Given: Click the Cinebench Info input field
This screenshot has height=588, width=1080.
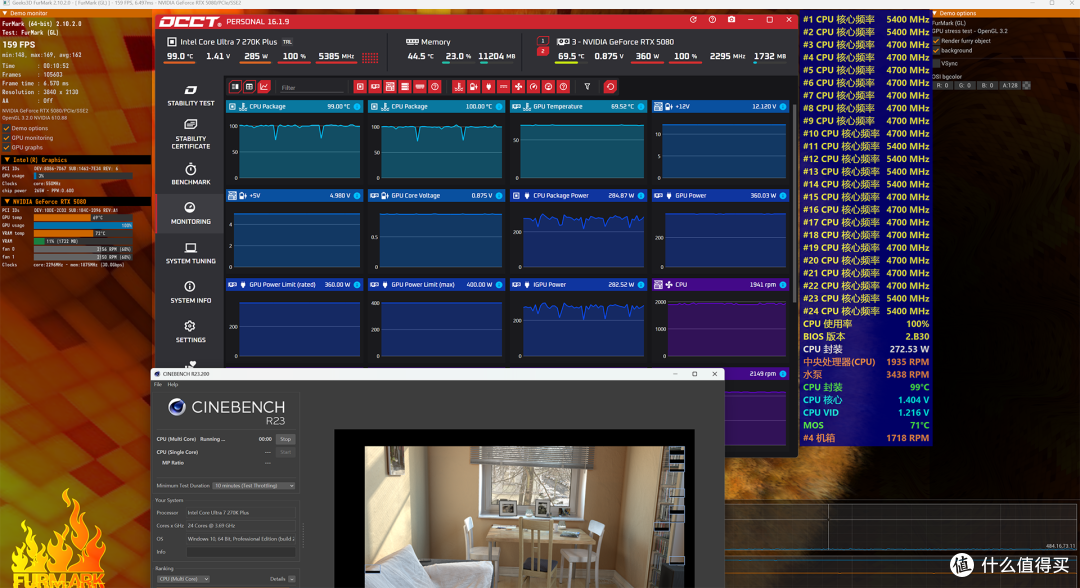Looking at the screenshot, I should click(x=240, y=552).
